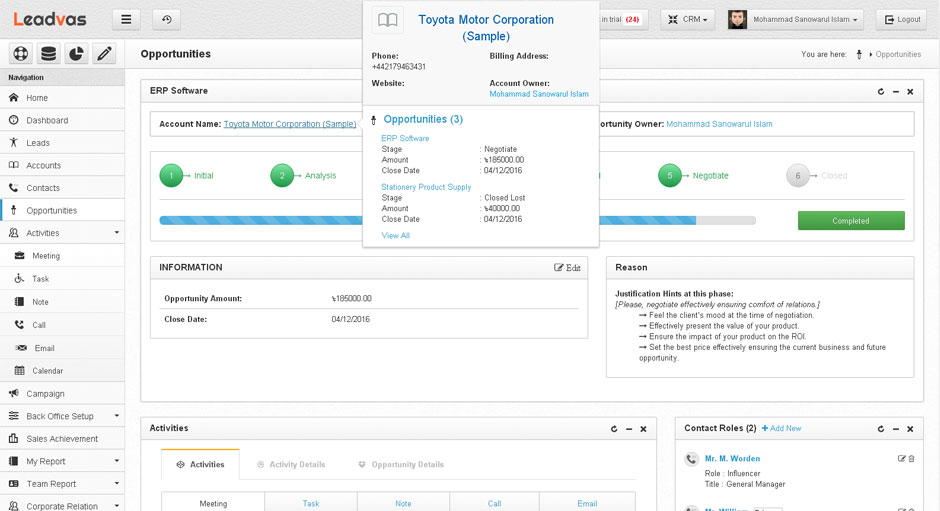Click the Logout button
Screen dimensions: 940x511
(x=902, y=19)
